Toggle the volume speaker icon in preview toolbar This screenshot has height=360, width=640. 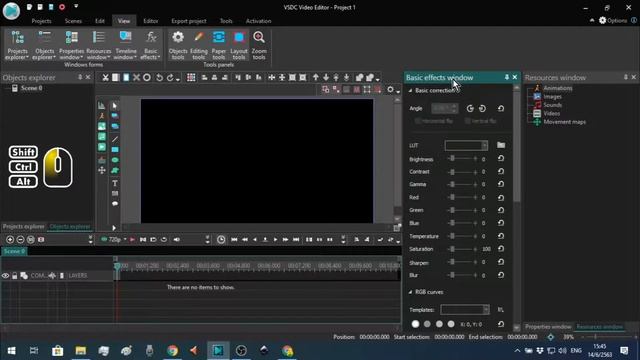click(177, 240)
